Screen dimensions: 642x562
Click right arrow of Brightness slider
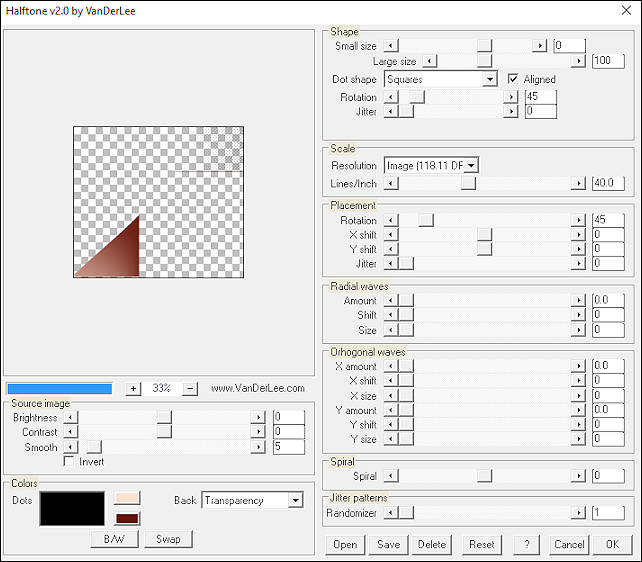258,418
